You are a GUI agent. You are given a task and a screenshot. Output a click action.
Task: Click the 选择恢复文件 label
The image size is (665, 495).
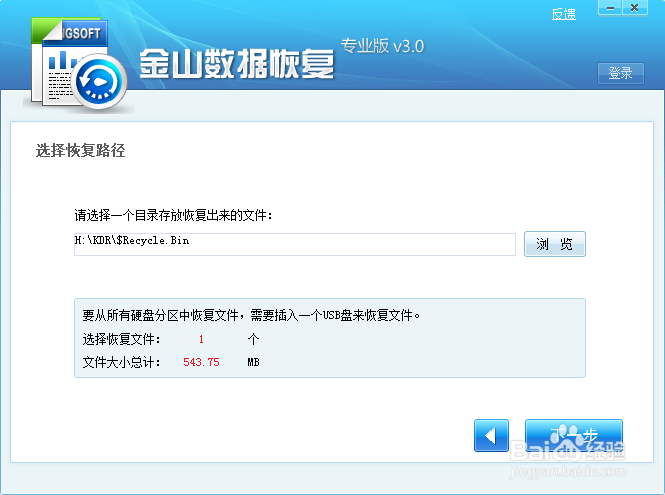pos(121,339)
